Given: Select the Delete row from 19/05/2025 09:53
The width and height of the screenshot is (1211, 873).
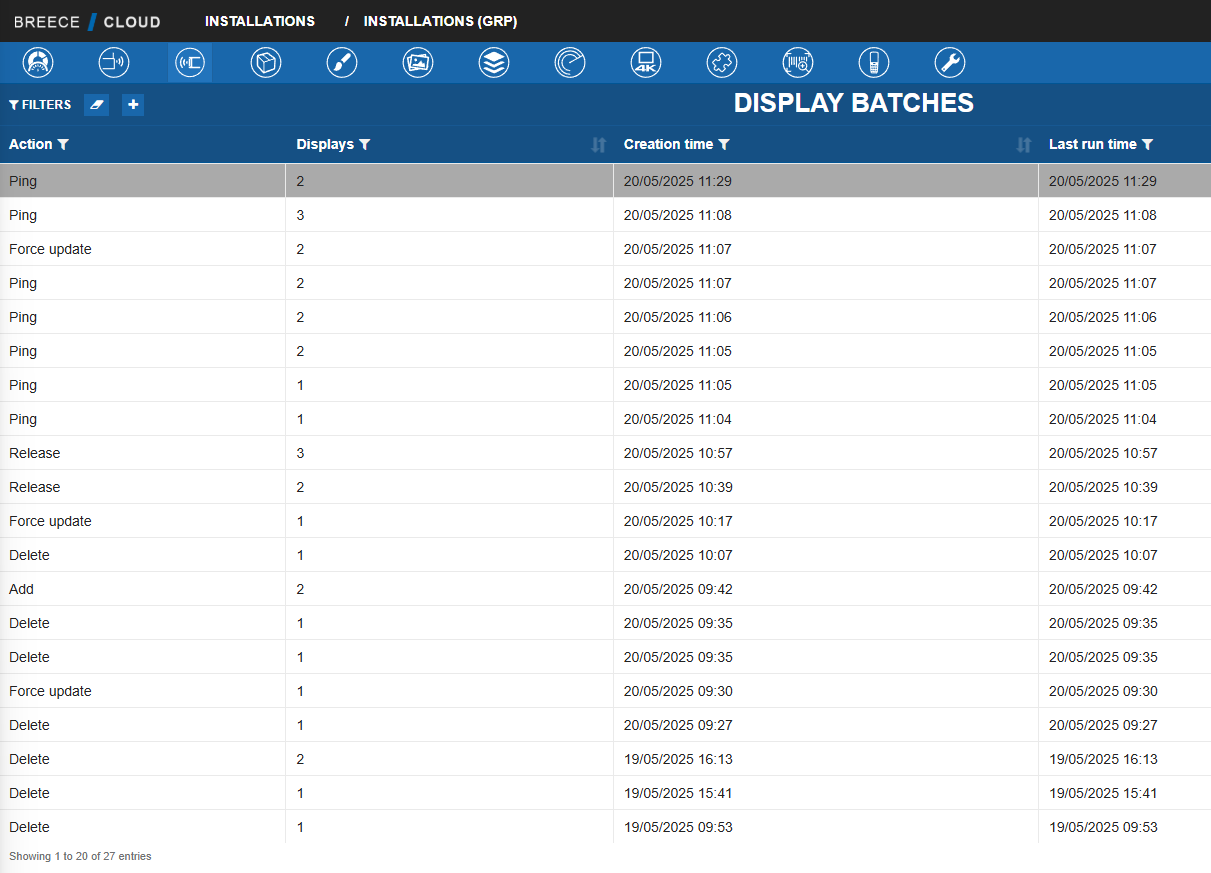Looking at the screenshot, I should point(605,827).
